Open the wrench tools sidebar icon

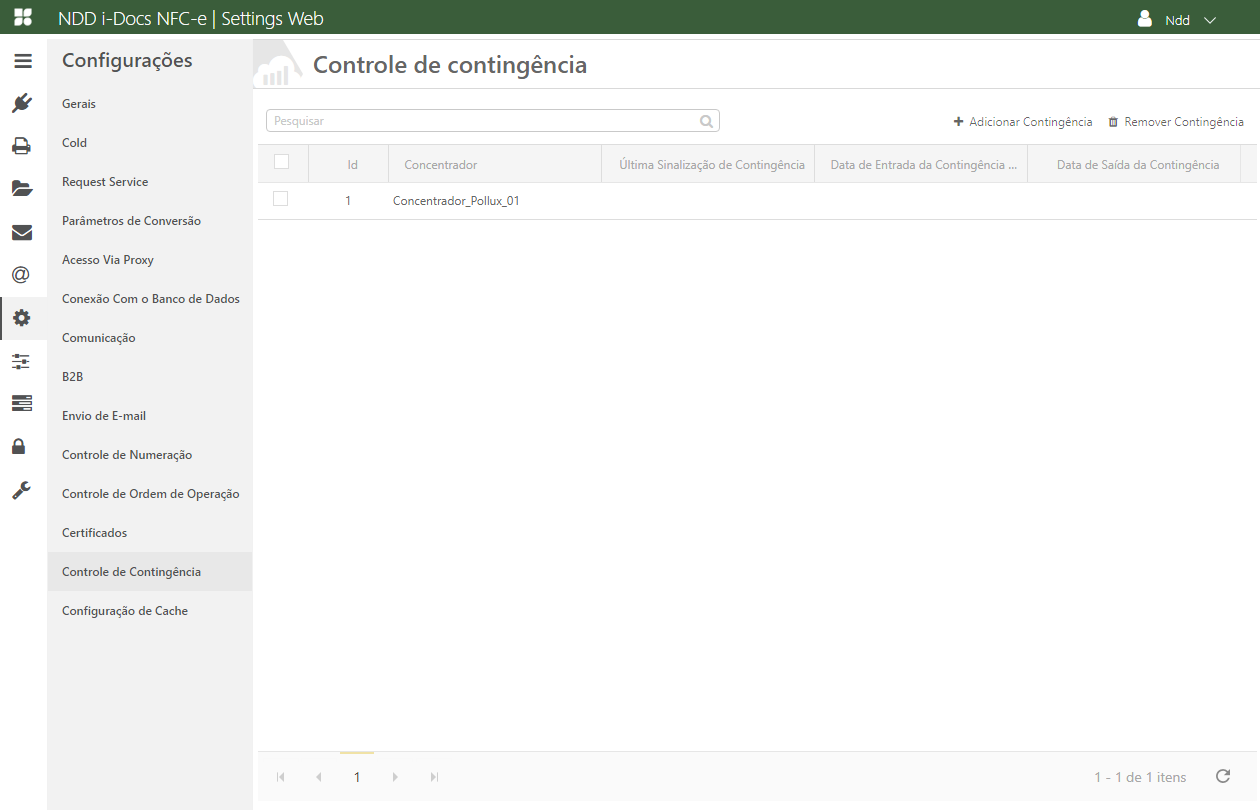(22, 489)
